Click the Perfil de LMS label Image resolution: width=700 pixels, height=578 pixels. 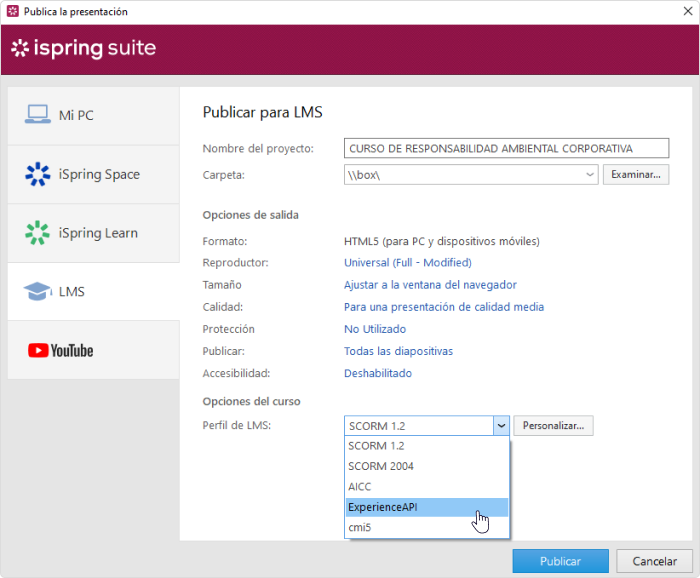[237, 425]
